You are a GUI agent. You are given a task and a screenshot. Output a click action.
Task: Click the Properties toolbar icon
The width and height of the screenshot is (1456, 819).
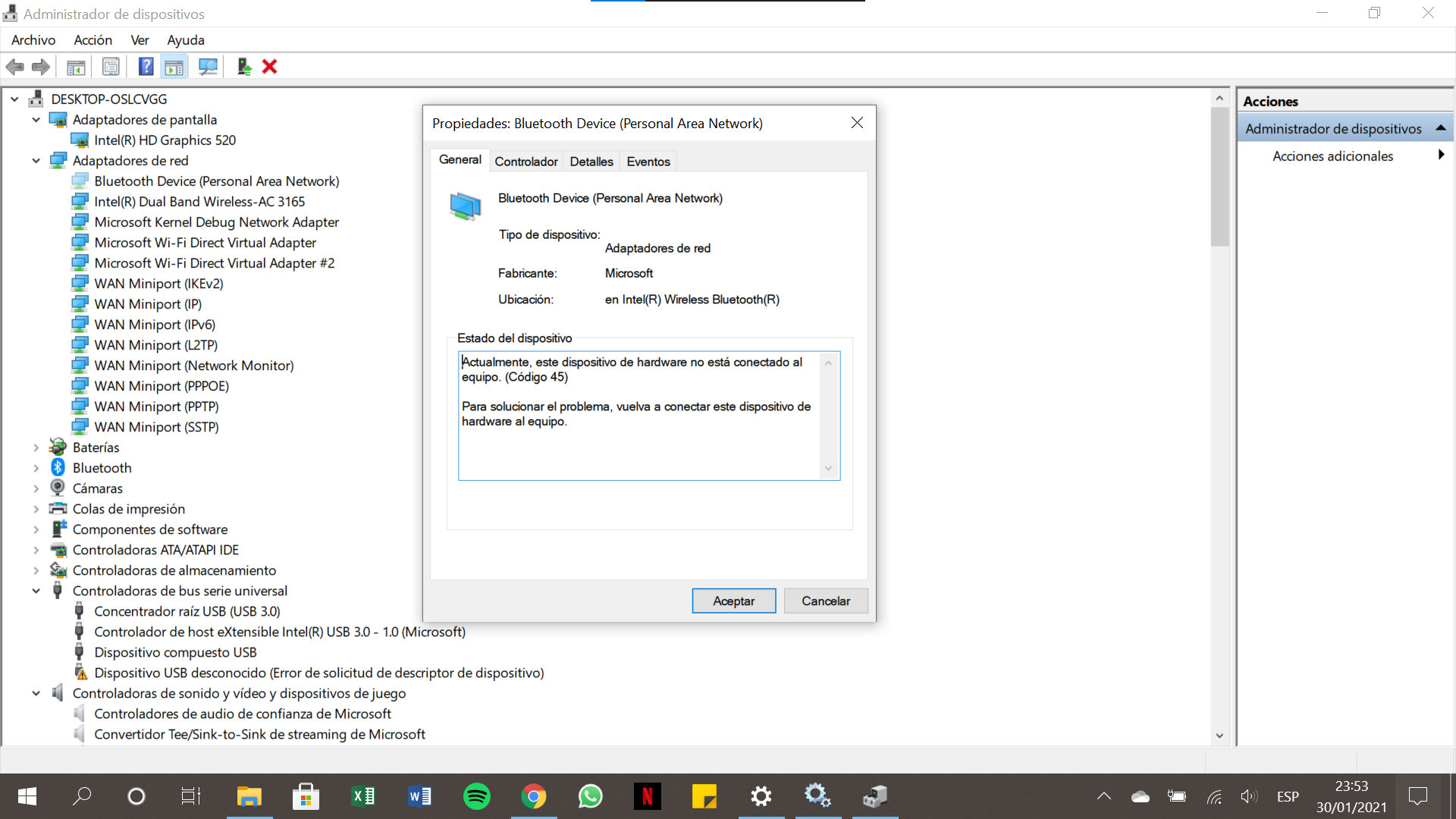[x=111, y=67]
